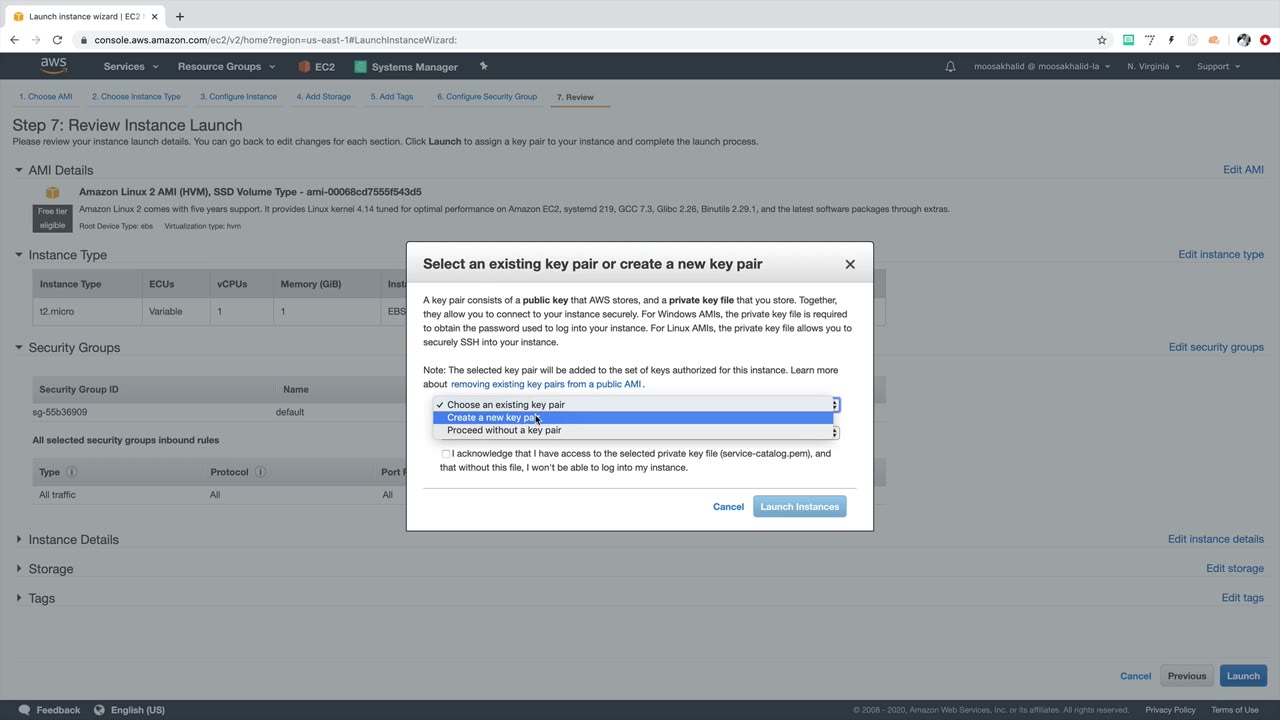Click the 7. Review step tab
This screenshot has width=1280, height=720.
[x=575, y=97]
